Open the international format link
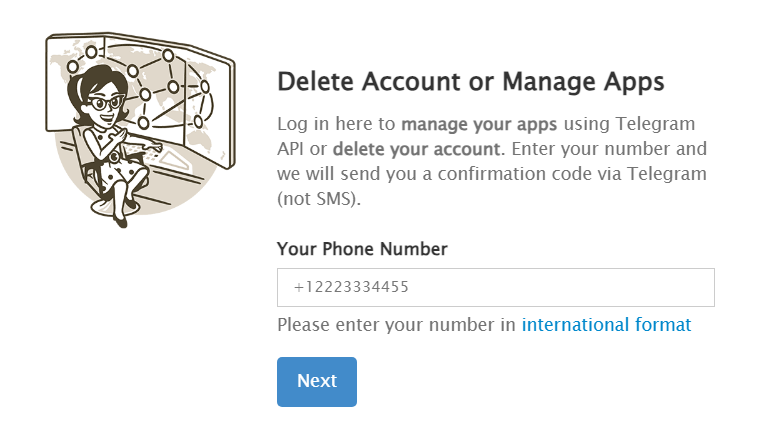776x445 pixels. (606, 325)
